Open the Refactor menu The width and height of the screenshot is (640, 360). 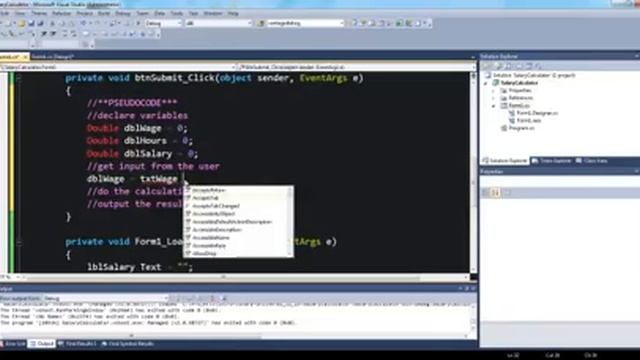61,13
